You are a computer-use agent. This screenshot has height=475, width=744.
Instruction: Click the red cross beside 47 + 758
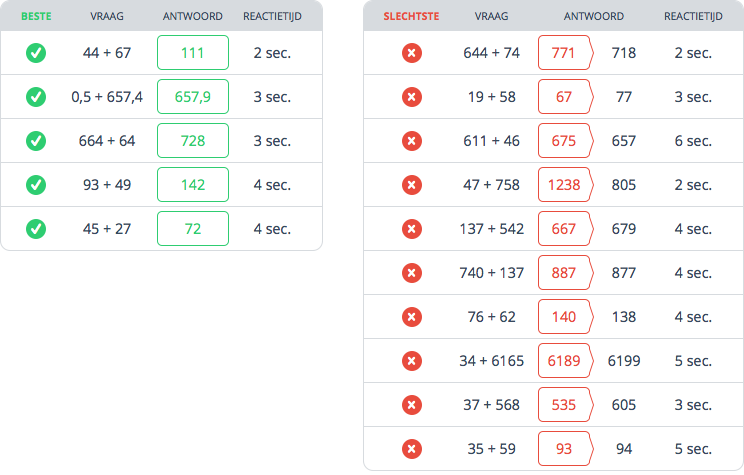412,185
